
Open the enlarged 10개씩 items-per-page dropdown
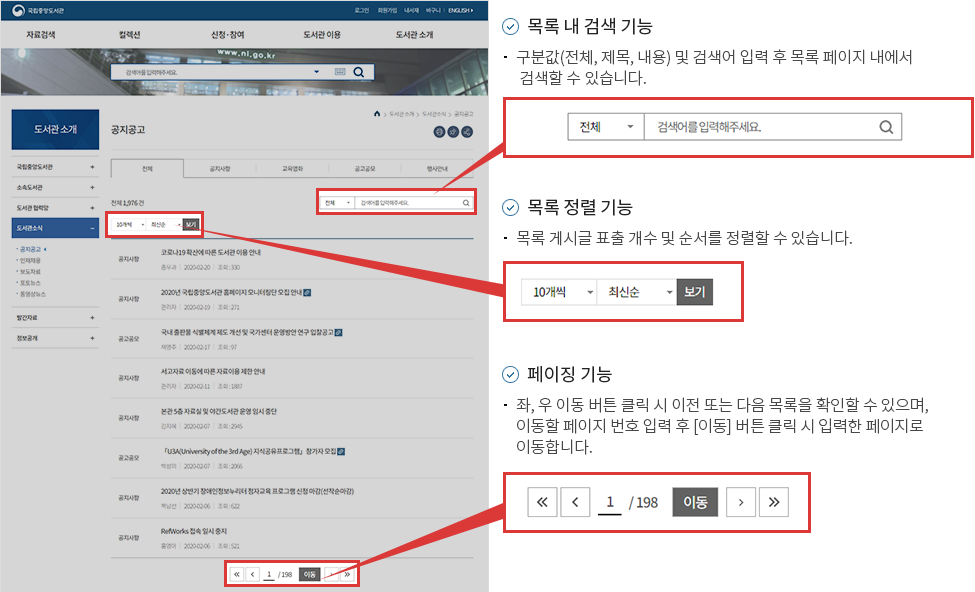(x=558, y=292)
